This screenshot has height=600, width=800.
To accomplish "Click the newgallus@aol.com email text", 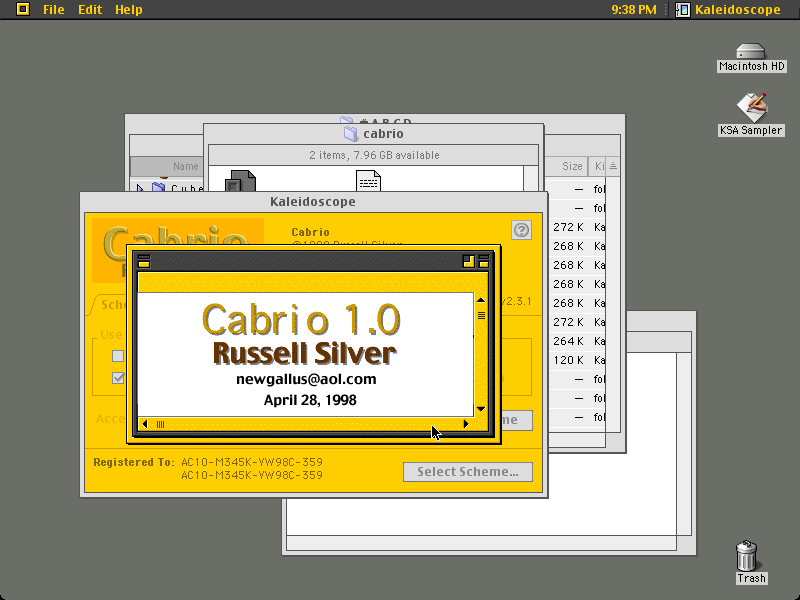I will click(x=306, y=379).
